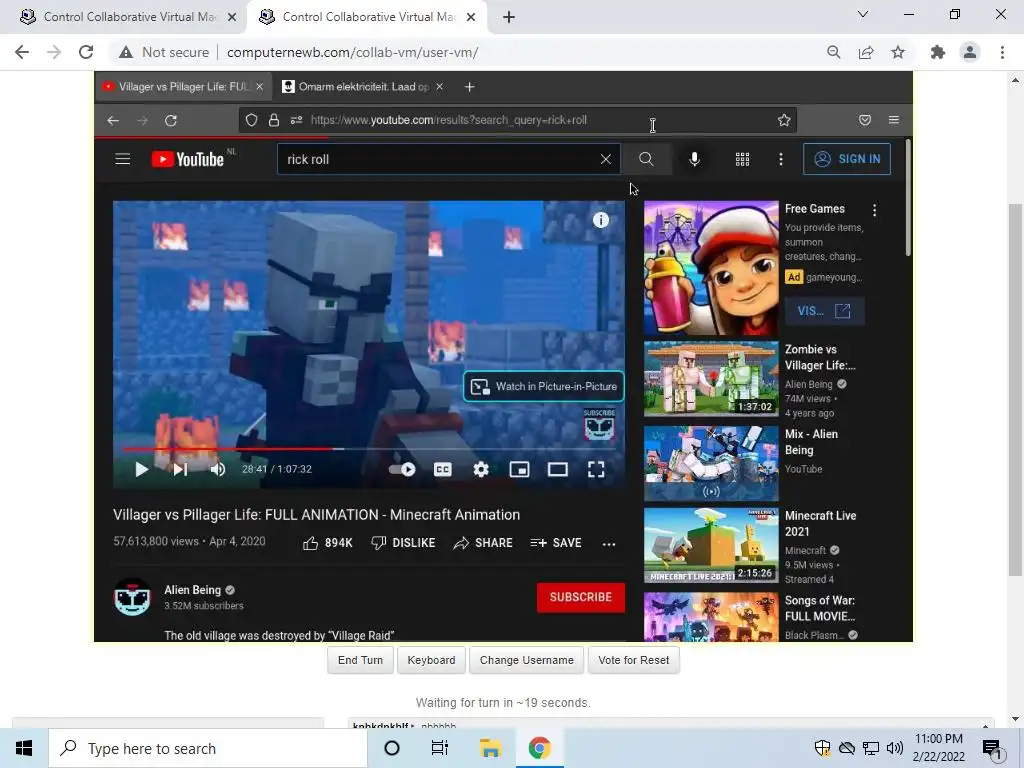This screenshot has height=768, width=1024.
Task: Show video info card icon
Action: 601,220
